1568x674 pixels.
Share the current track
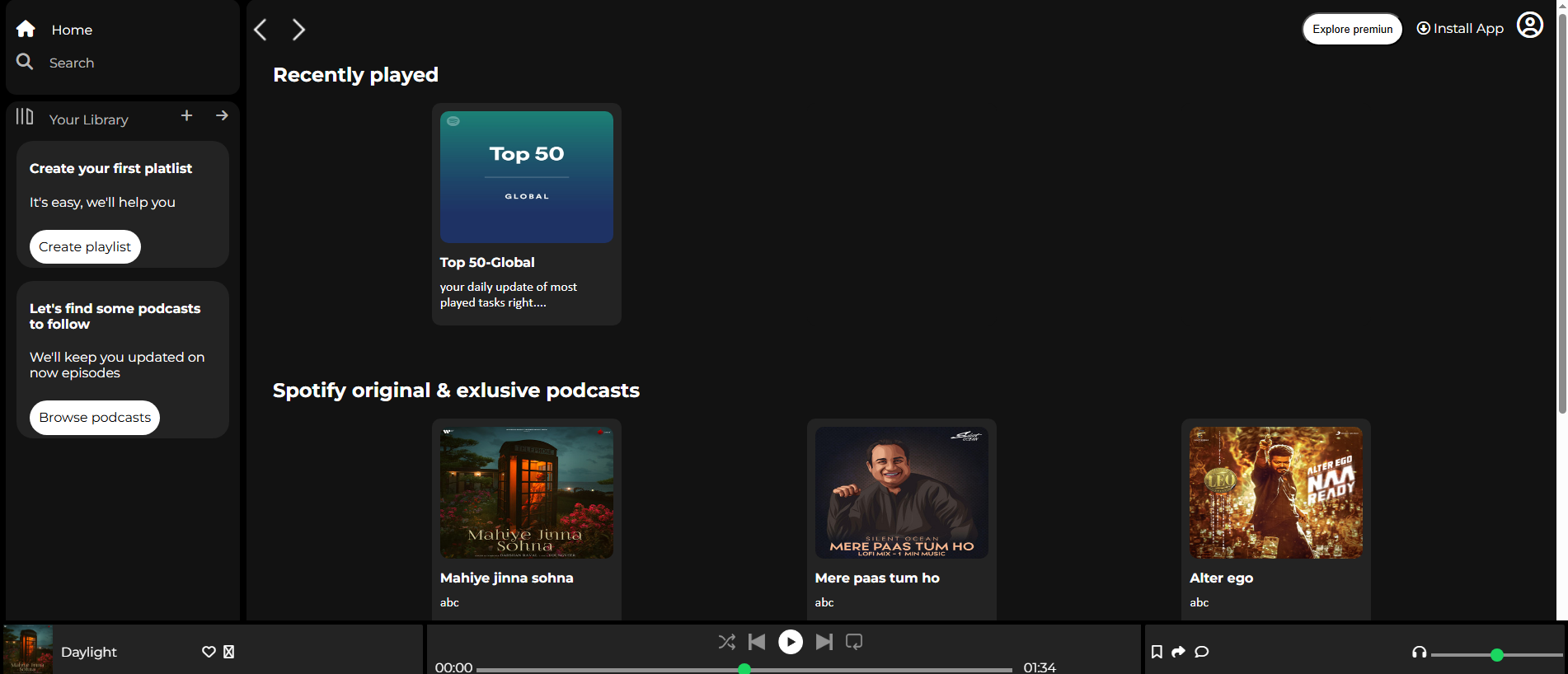click(1179, 652)
